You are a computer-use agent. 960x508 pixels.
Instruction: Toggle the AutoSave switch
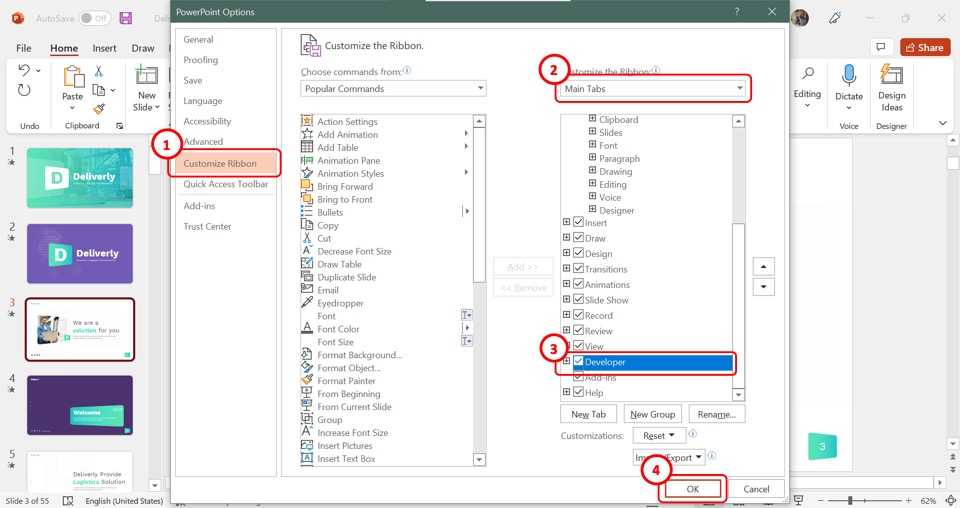pos(95,18)
